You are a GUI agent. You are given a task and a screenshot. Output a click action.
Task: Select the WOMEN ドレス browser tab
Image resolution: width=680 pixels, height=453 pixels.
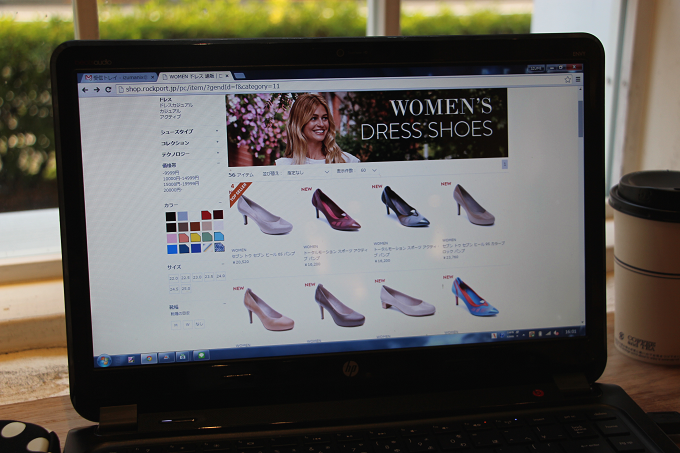(193, 77)
